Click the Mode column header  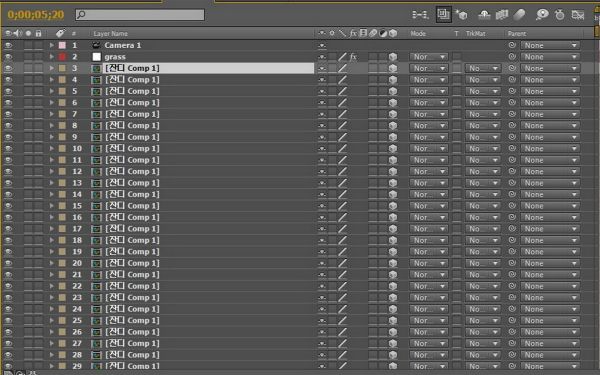click(x=418, y=34)
